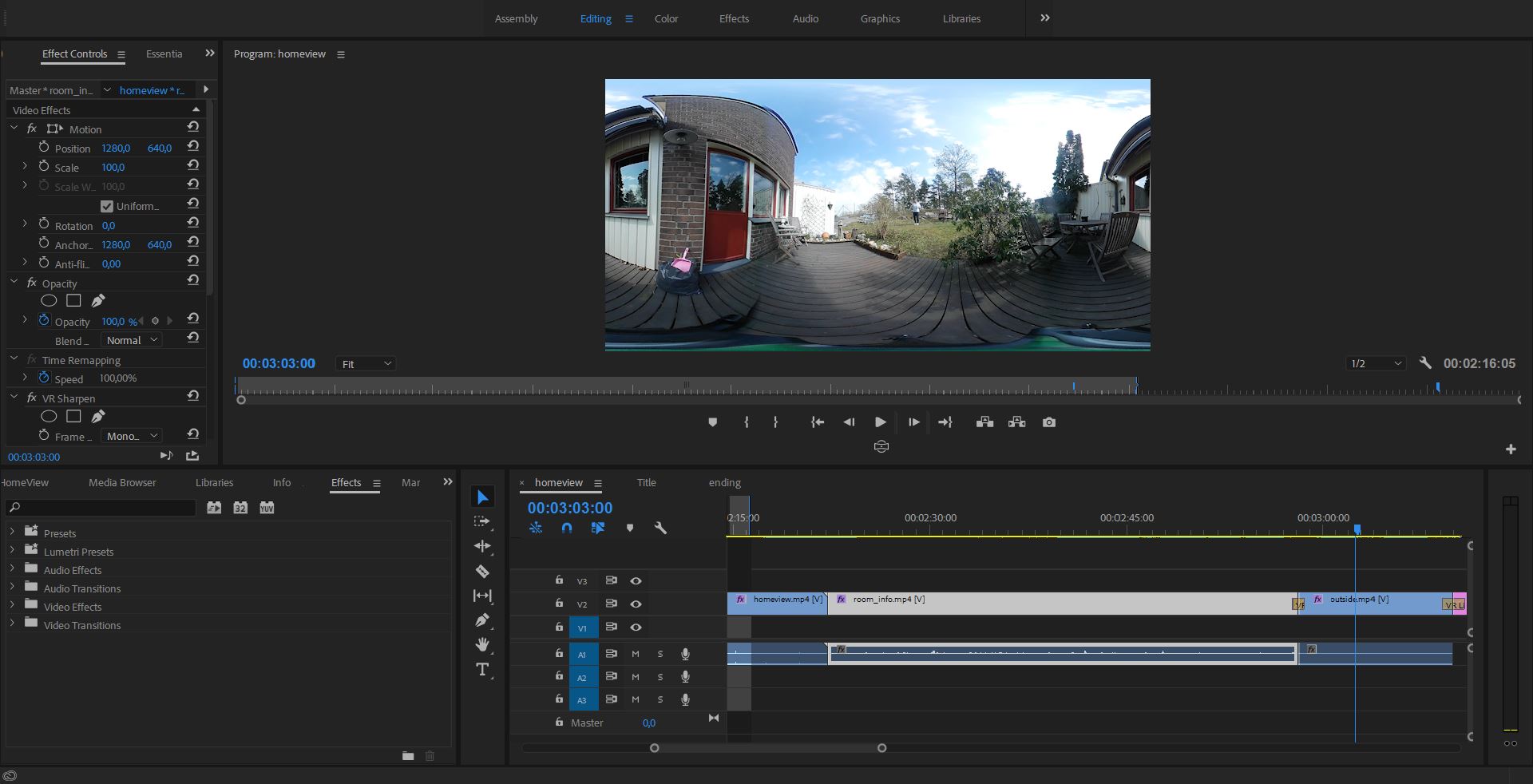
Task: Open Frame Layout Mono dropdown
Action: pyautogui.click(x=132, y=436)
